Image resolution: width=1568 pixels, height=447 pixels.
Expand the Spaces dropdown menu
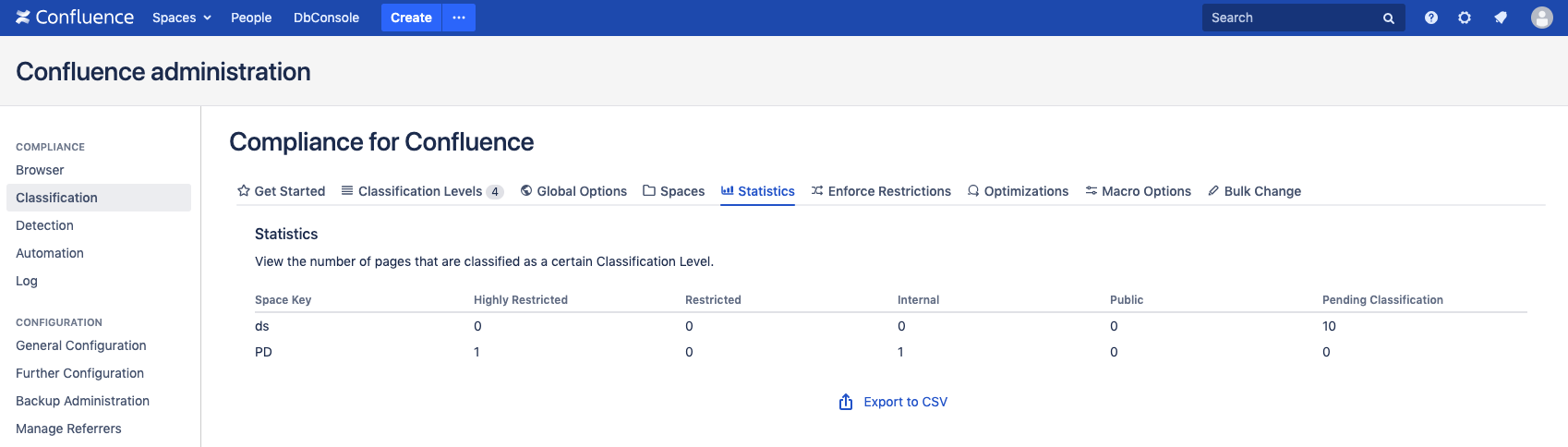tap(181, 18)
